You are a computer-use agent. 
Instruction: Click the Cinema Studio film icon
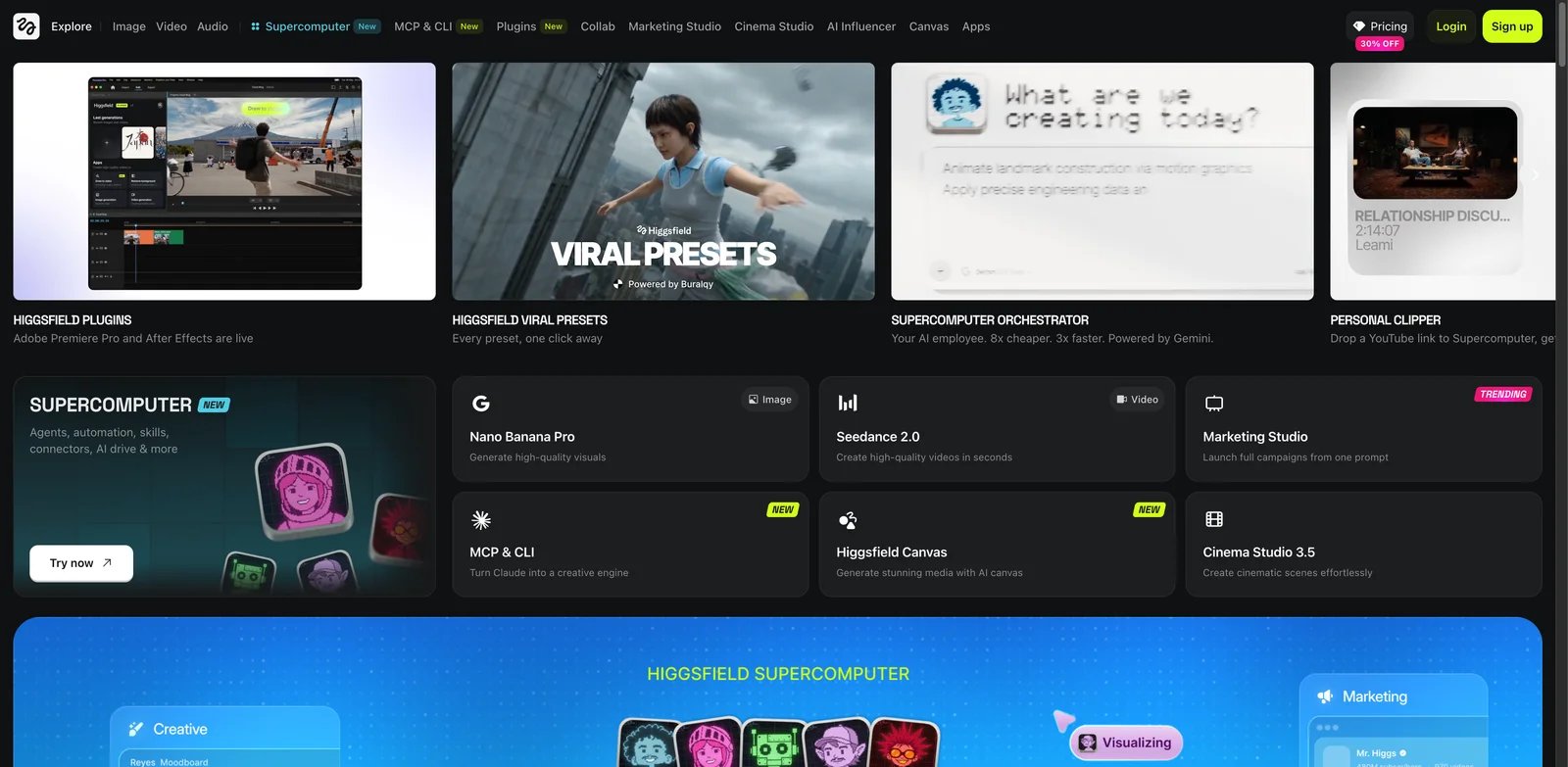pyautogui.click(x=1214, y=519)
